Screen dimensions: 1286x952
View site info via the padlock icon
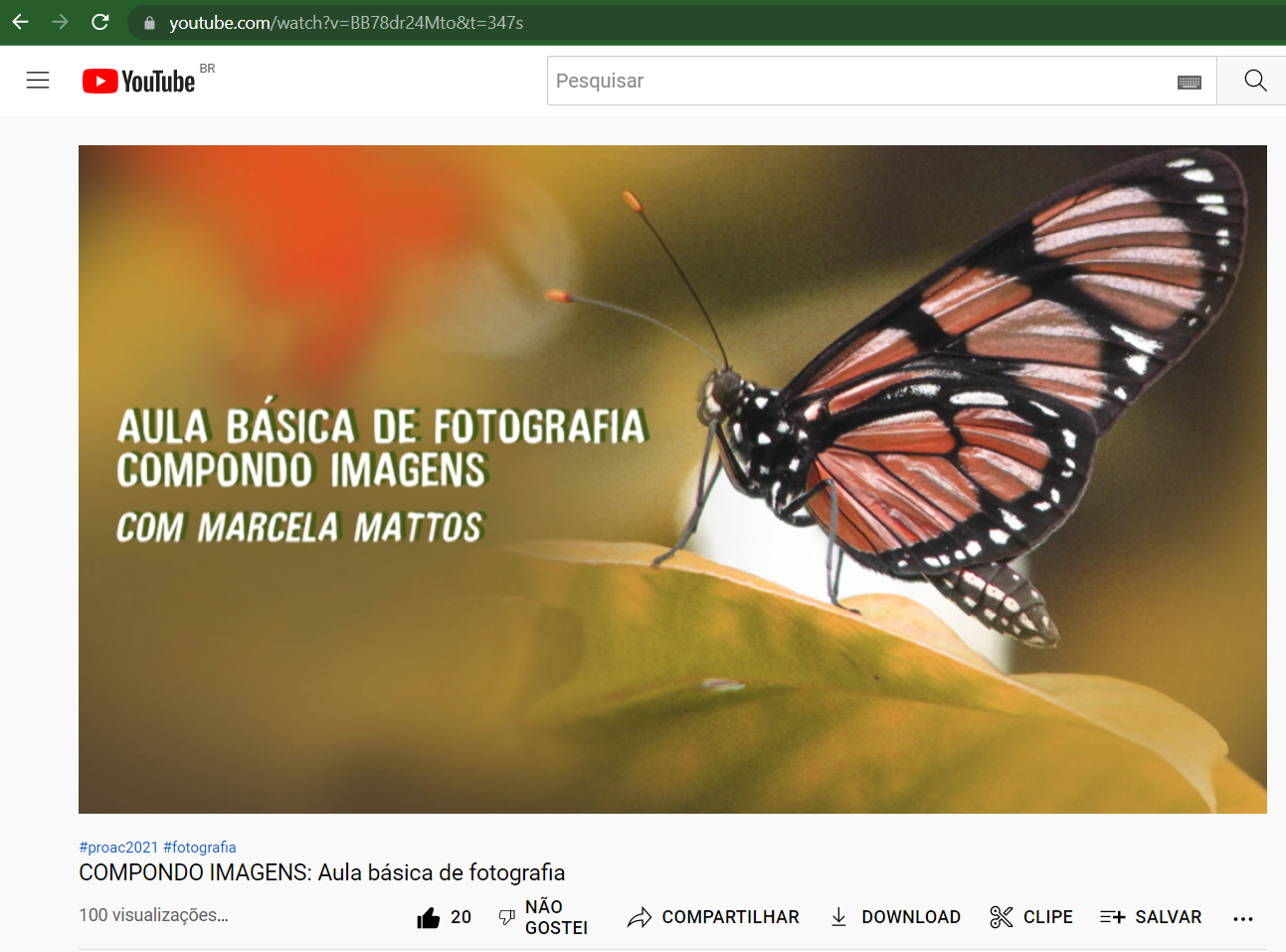click(x=149, y=23)
